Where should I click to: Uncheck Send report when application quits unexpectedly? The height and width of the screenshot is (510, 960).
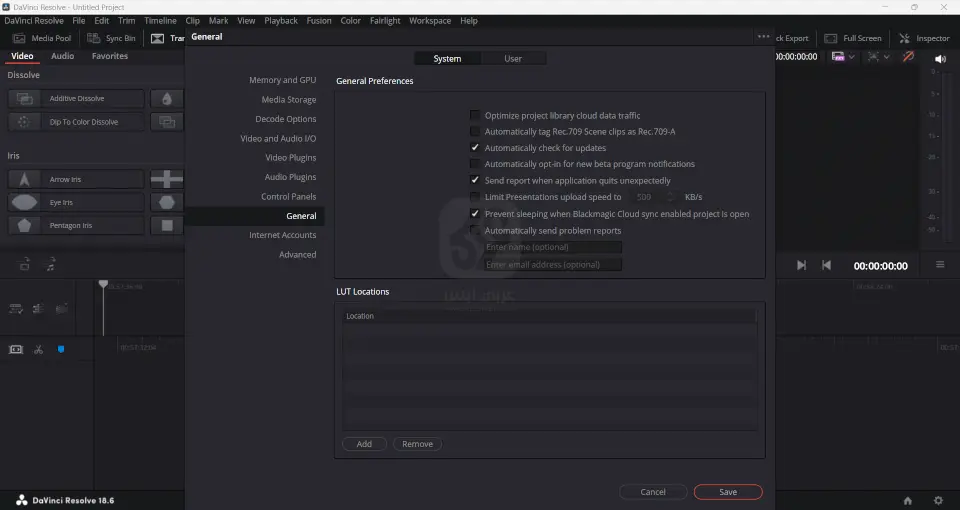474,180
